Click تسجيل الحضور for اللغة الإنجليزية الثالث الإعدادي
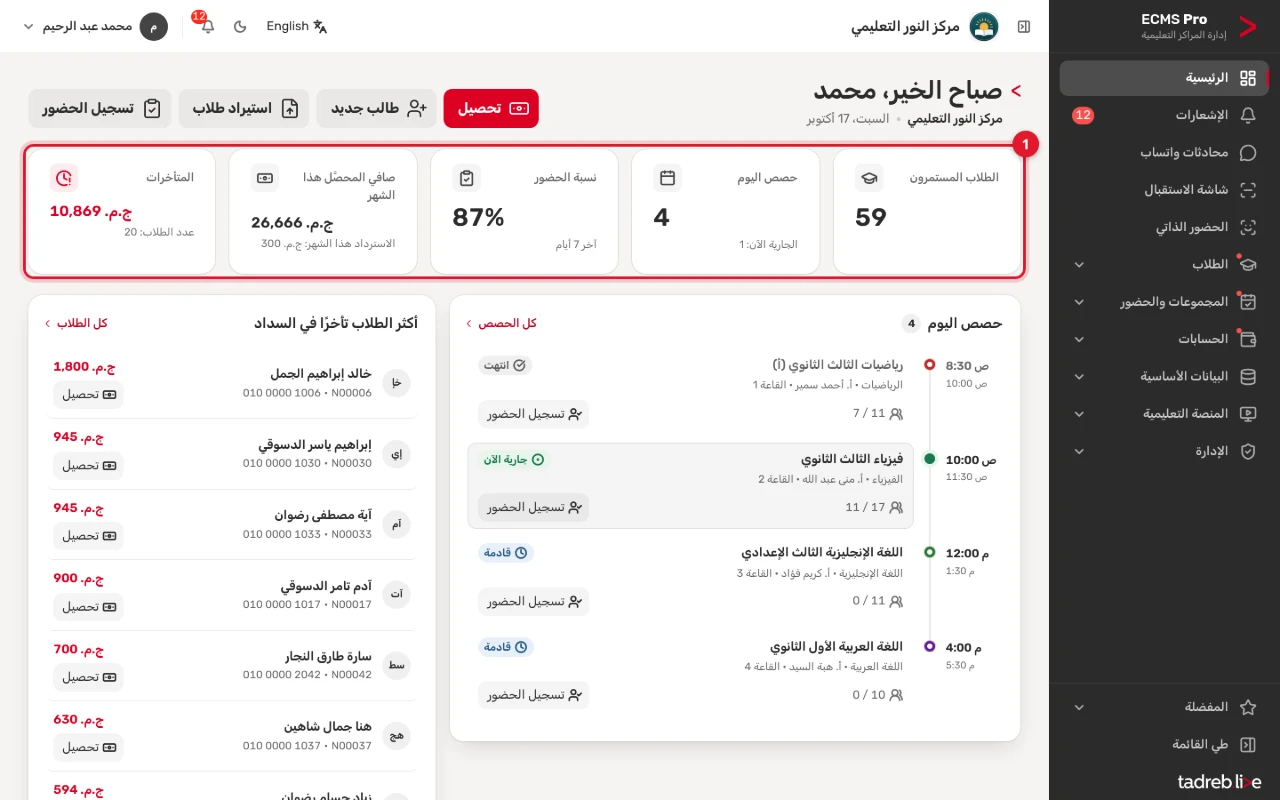The height and width of the screenshot is (800, 1280). click(x=534, y=602)
